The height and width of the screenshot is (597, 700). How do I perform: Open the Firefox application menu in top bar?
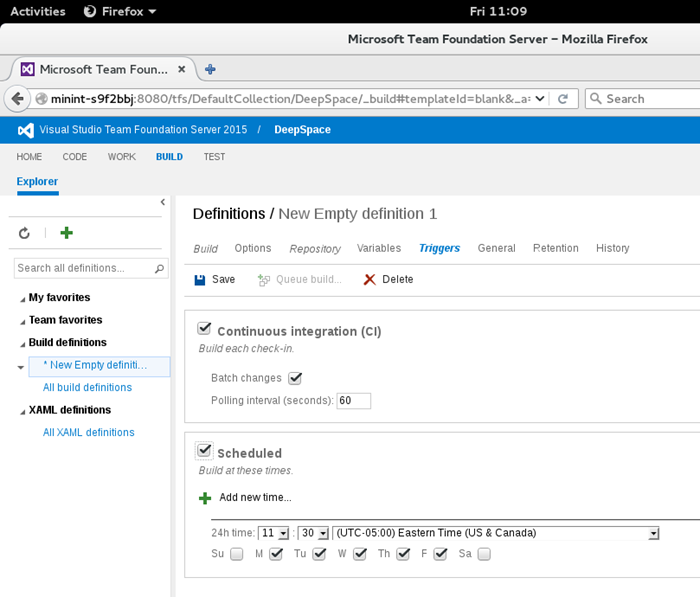(x=120, y=11)
